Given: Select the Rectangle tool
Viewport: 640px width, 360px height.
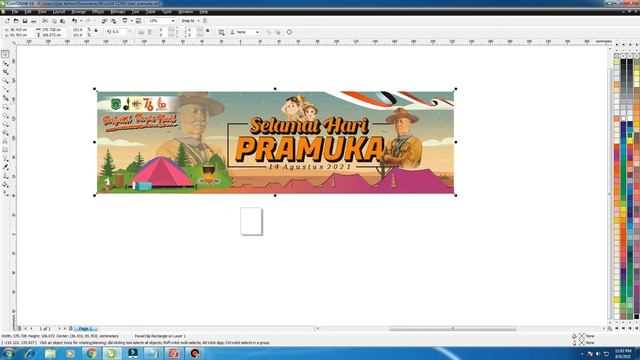Looking at the screenshot, I should click(x=5, y=107).
